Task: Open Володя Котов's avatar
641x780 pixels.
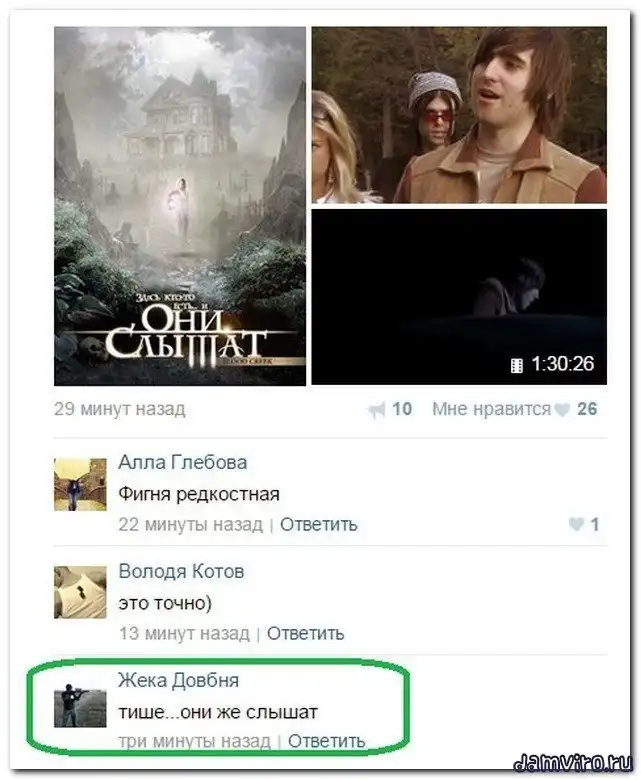Action: coord(80,592)
